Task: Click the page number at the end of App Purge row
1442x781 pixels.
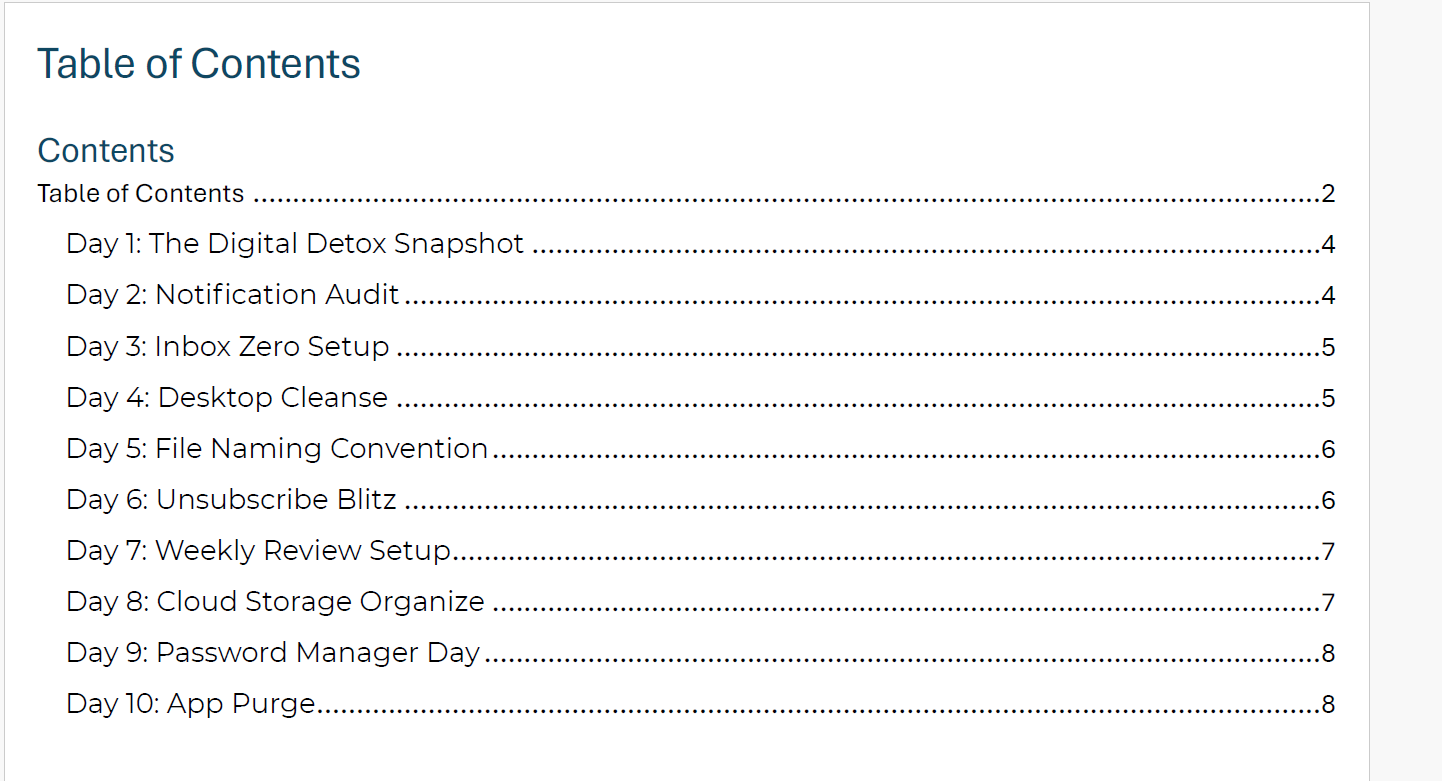Action: pos(1328,705)
